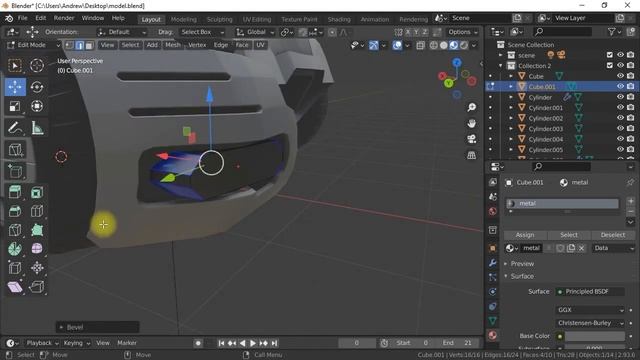Select the Spin tool
Screen dimensions: 640x360
point(15,249)
